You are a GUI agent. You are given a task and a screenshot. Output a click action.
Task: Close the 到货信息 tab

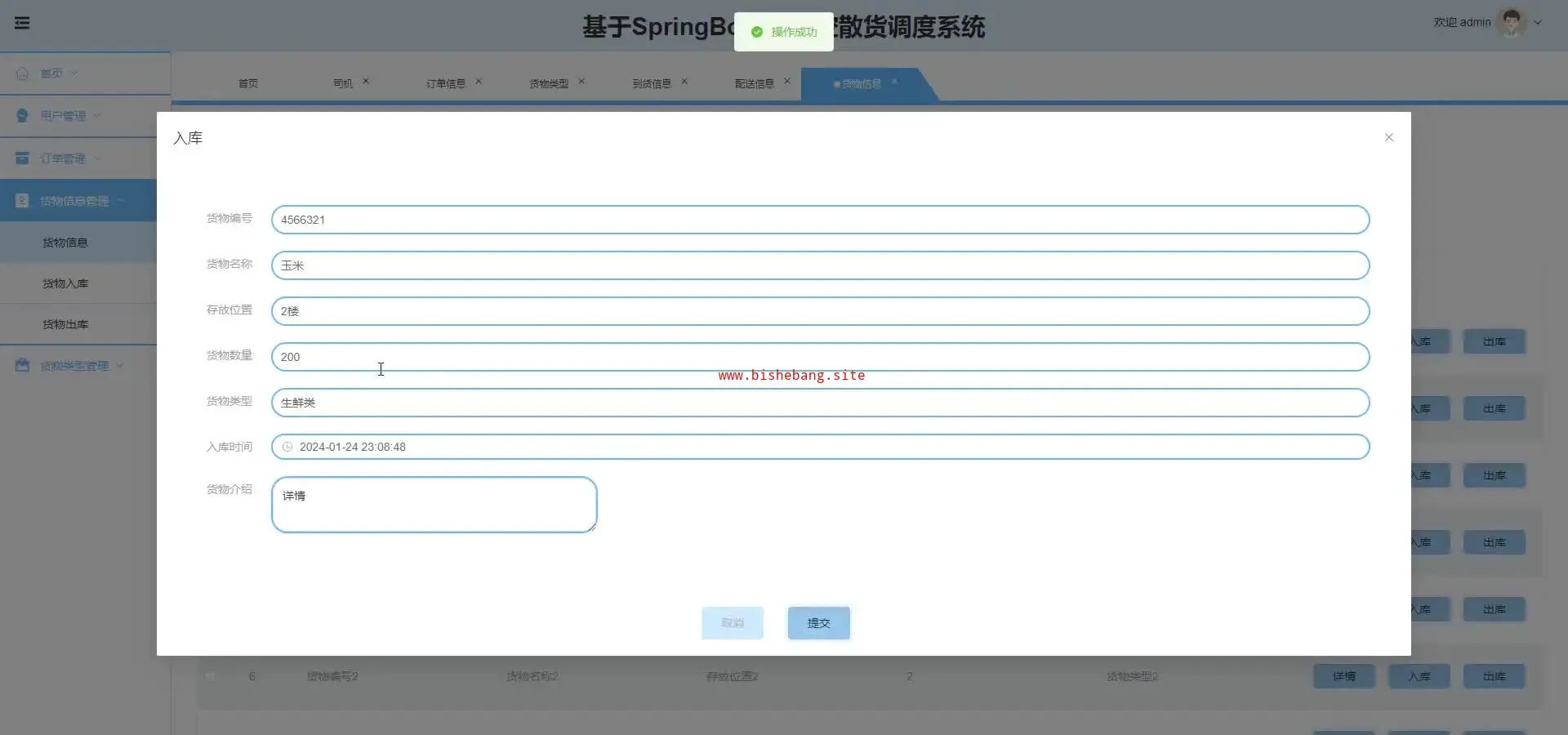(x=684, y=81)
